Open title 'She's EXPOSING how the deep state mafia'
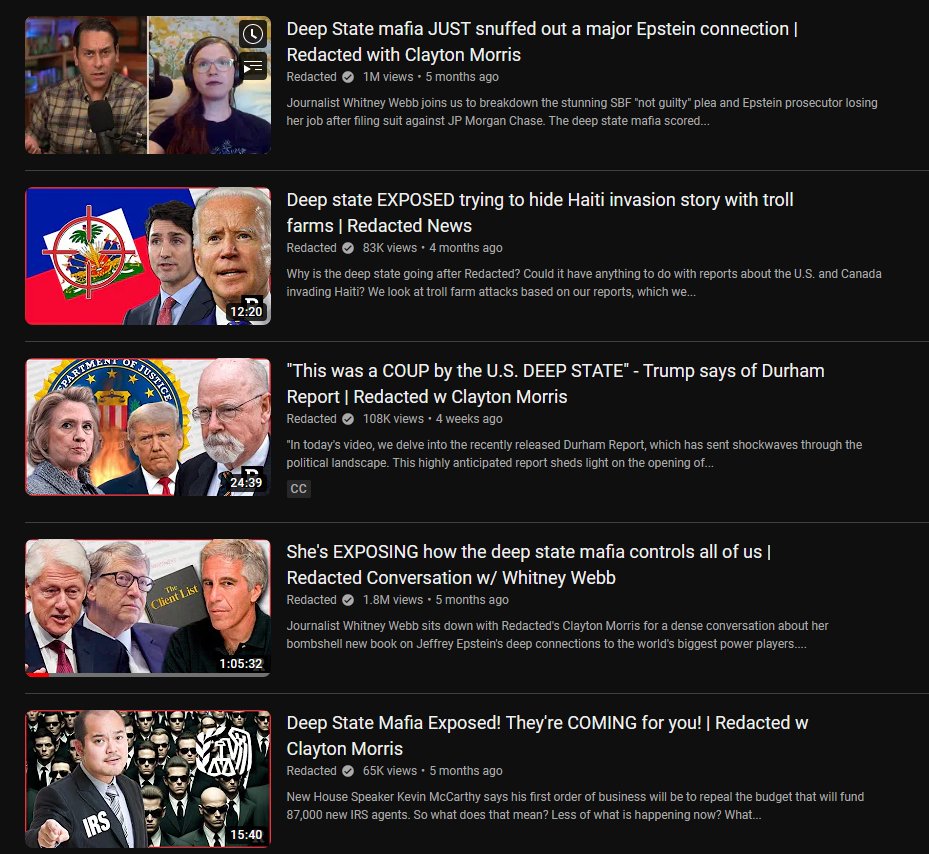 pos(528,564)
